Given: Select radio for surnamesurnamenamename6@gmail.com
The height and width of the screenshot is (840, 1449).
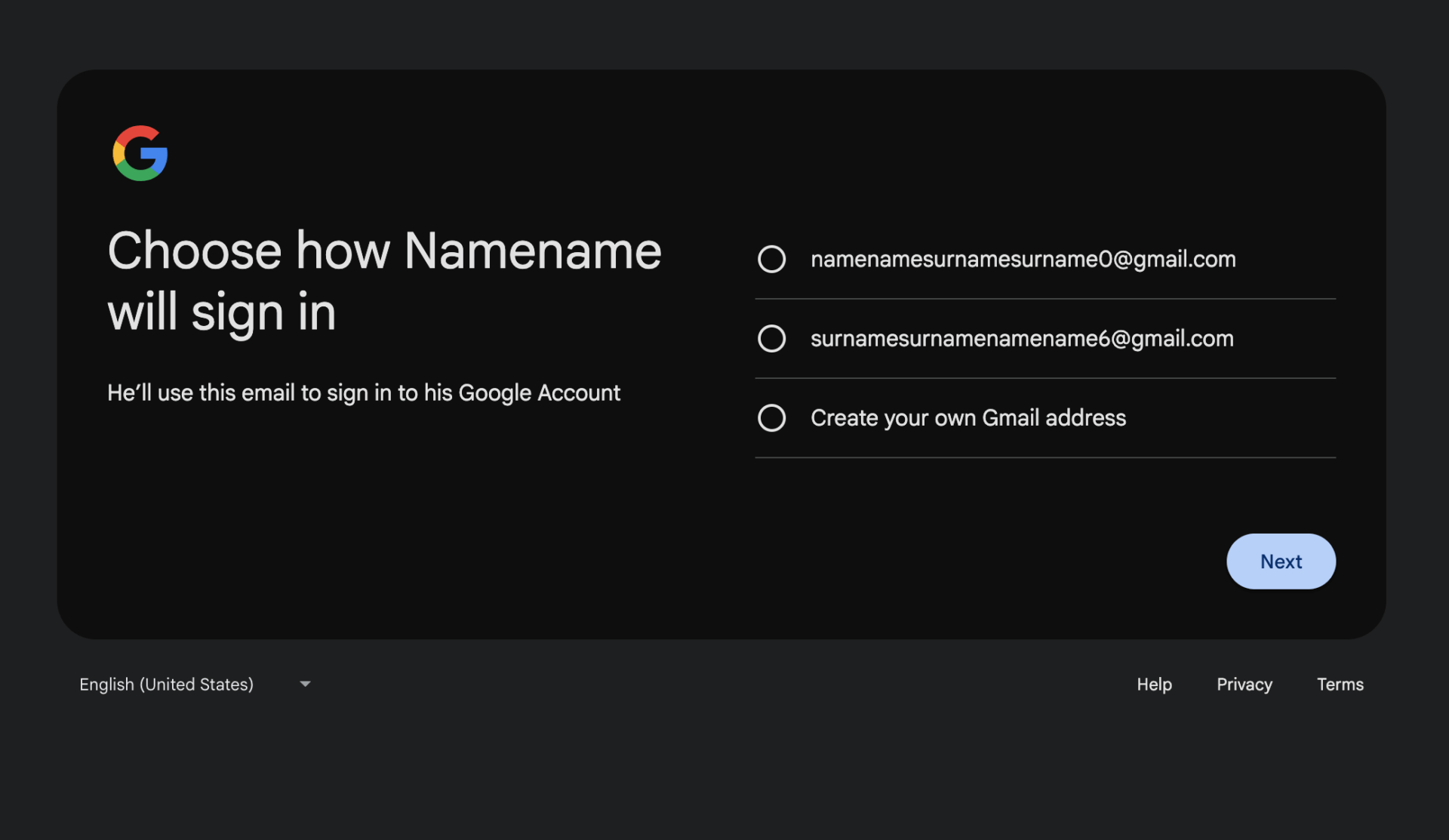Looking at the screenshot, I should (x=771, y=338).
